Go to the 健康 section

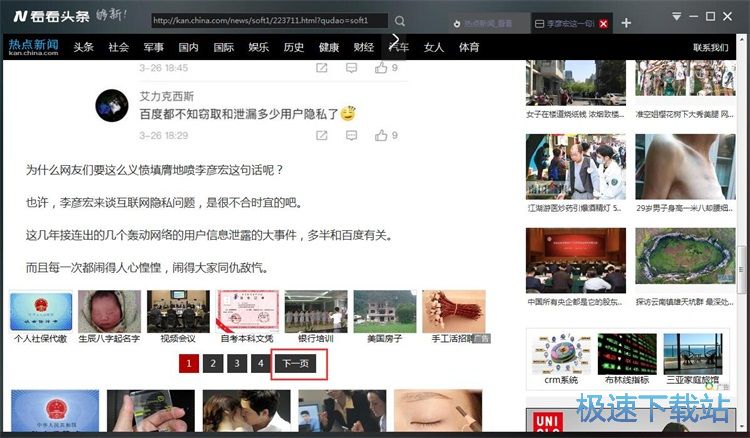(329, 47)
